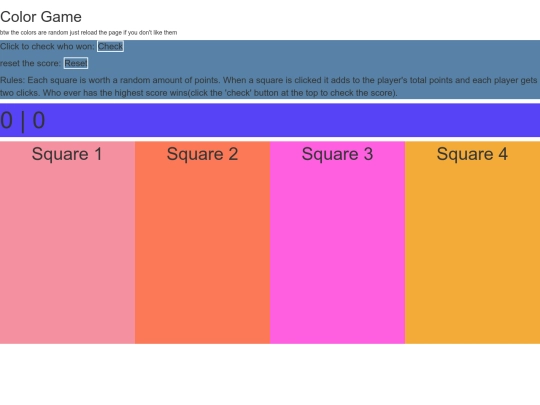Click the 'btw the colors are random' note
The height and width of the screenshot is (405, 540).
(x=89, y=33)
